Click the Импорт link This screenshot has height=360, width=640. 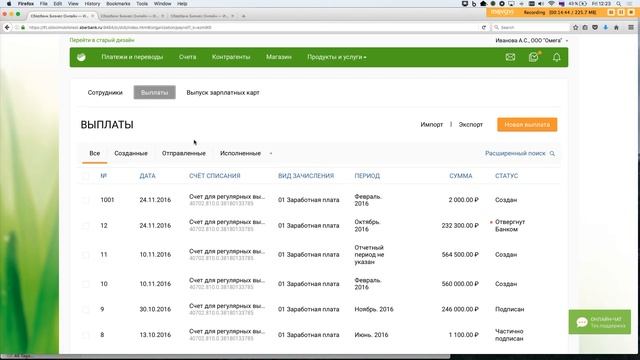(431, 124)
